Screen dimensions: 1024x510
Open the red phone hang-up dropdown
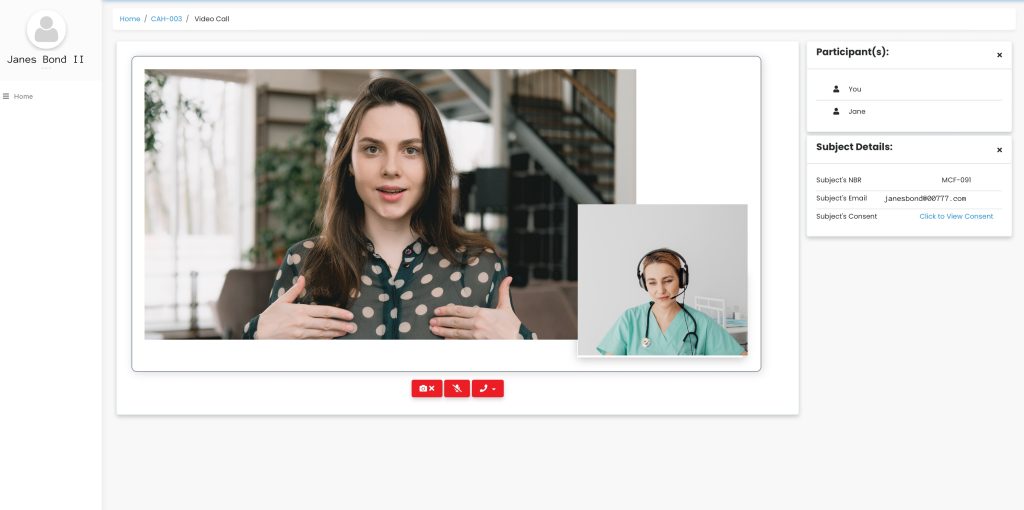tap(487, 388)
